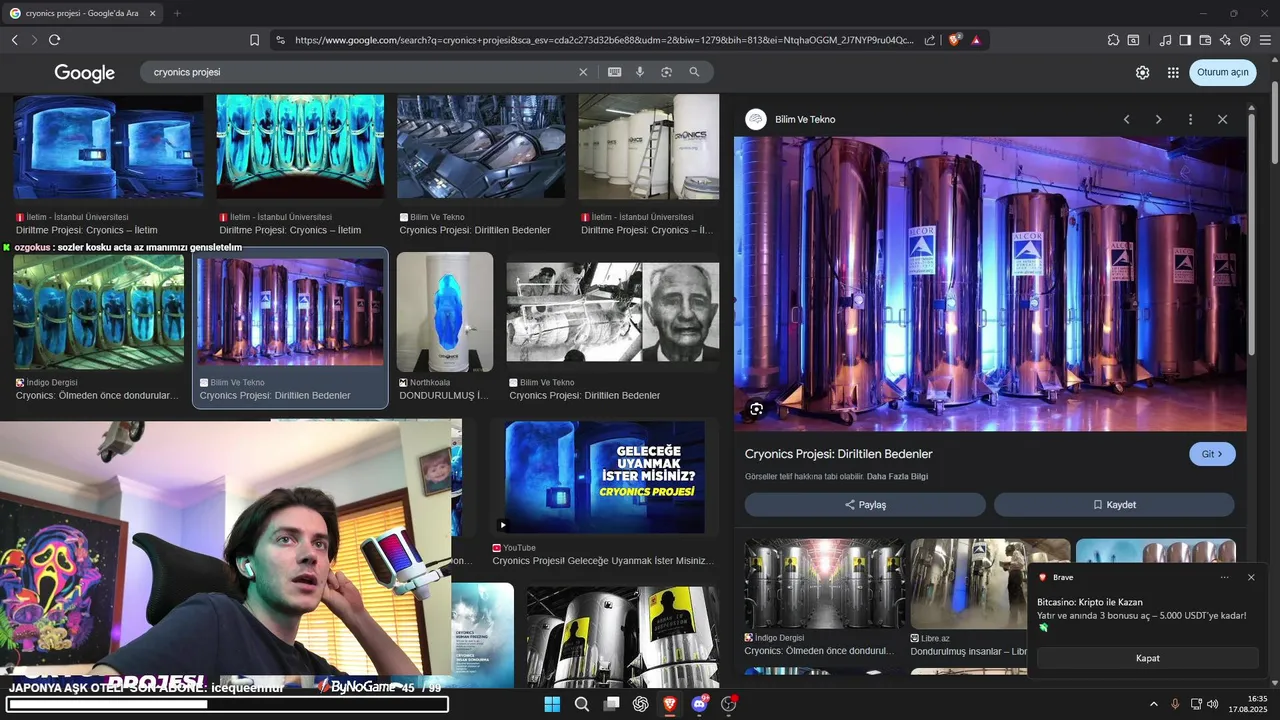The height and width of the screenshot is (720, 1280).
Task: Share image using Paylaş button
Action: tap(865, 505)
